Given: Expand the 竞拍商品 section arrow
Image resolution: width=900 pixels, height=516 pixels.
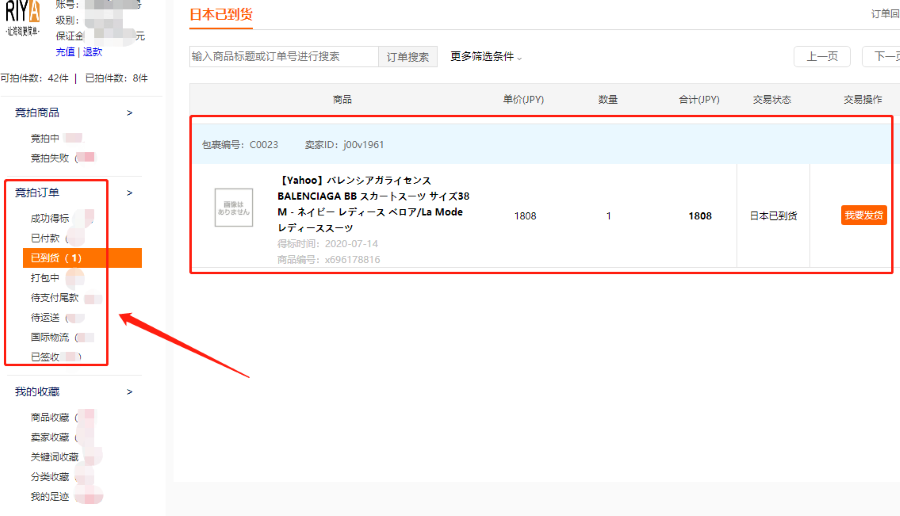Looking at the screenshot, I should coord(129,113).
